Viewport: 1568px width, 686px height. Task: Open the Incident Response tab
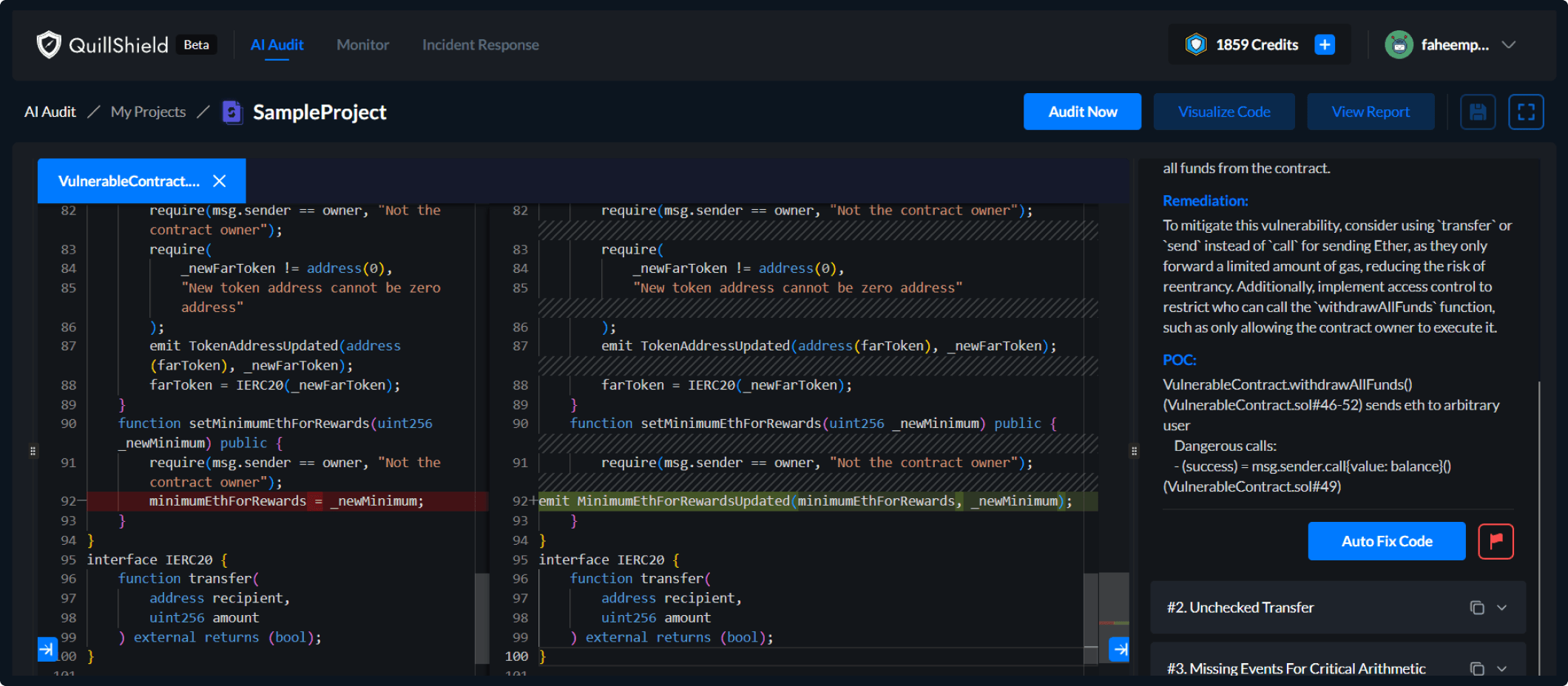(x=480, y=45)
